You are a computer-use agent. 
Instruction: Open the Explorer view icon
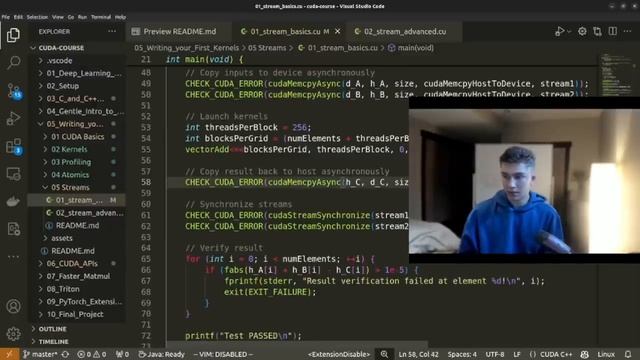[13, 35]
